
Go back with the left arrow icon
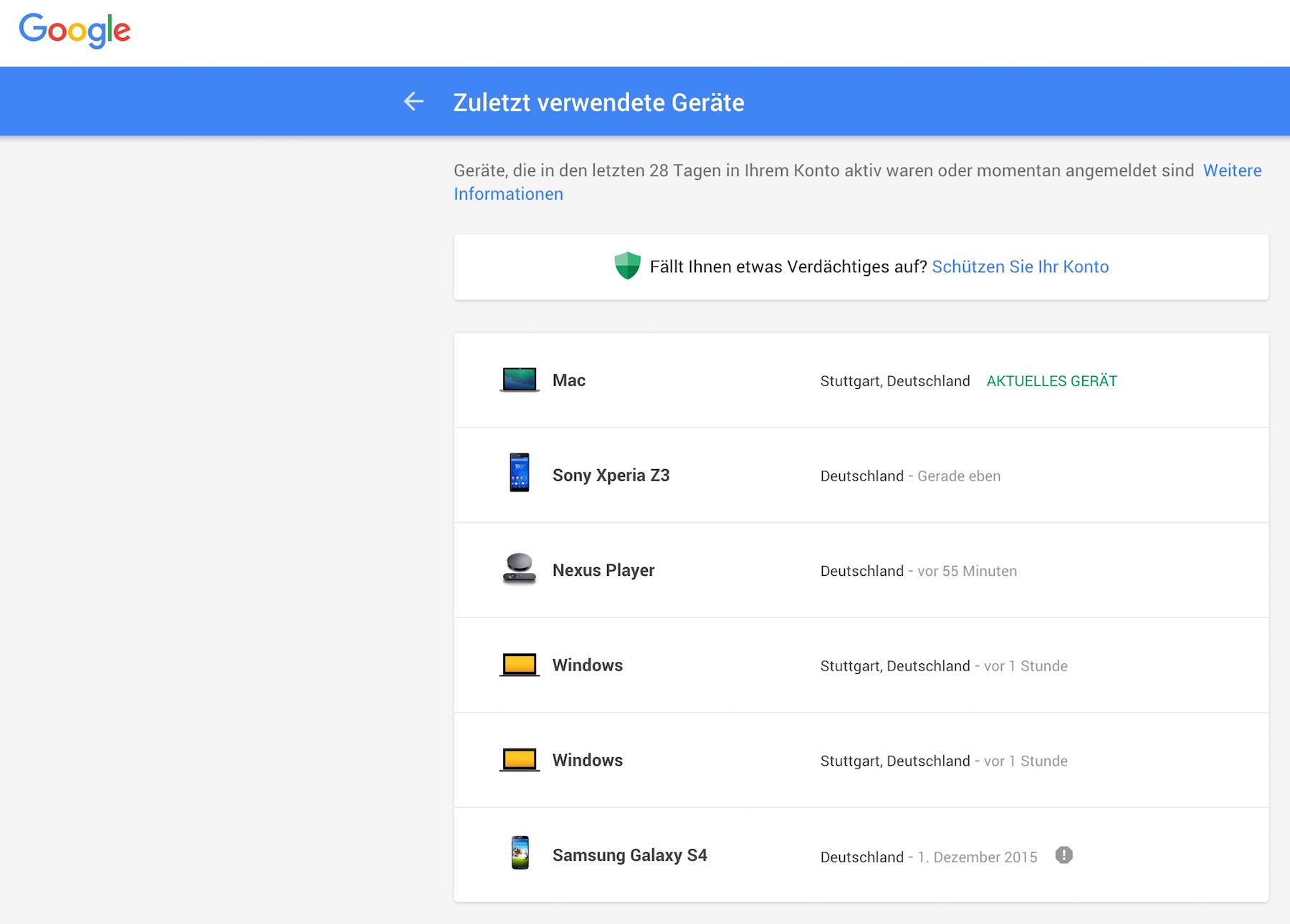point(414,102)
